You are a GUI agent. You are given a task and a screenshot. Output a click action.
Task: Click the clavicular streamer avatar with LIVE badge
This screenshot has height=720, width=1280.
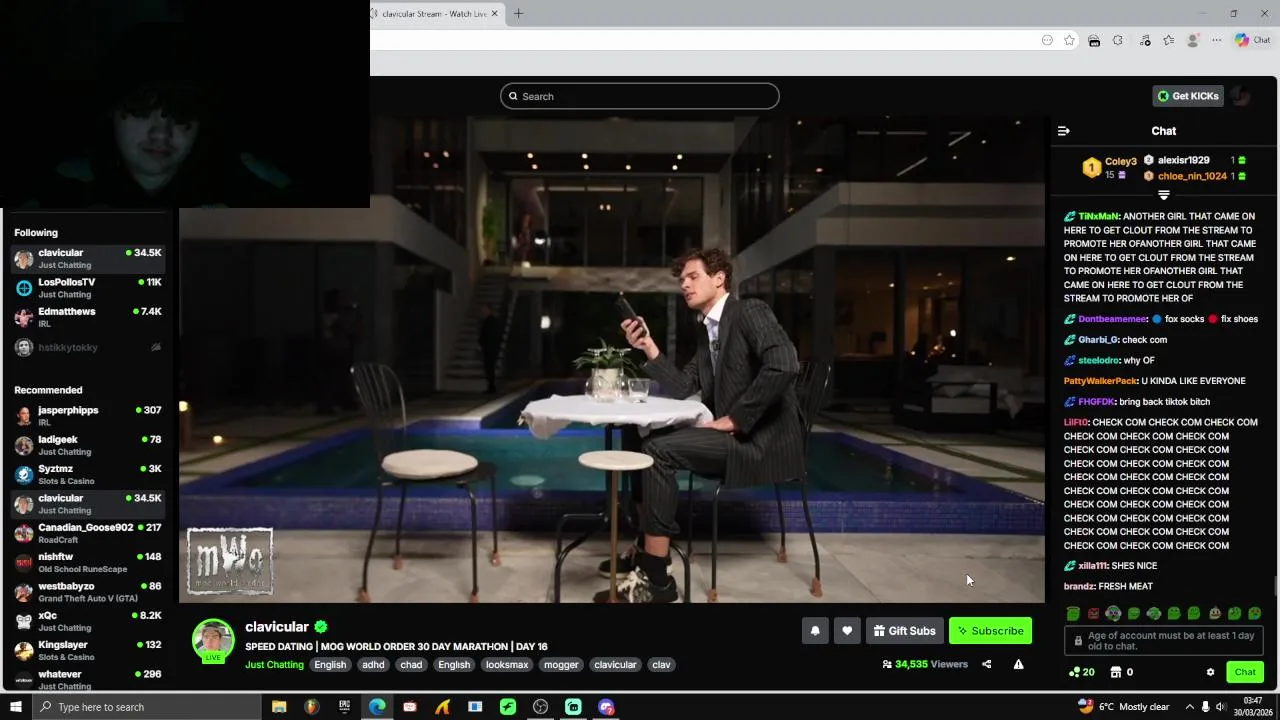tap(213, 641)
